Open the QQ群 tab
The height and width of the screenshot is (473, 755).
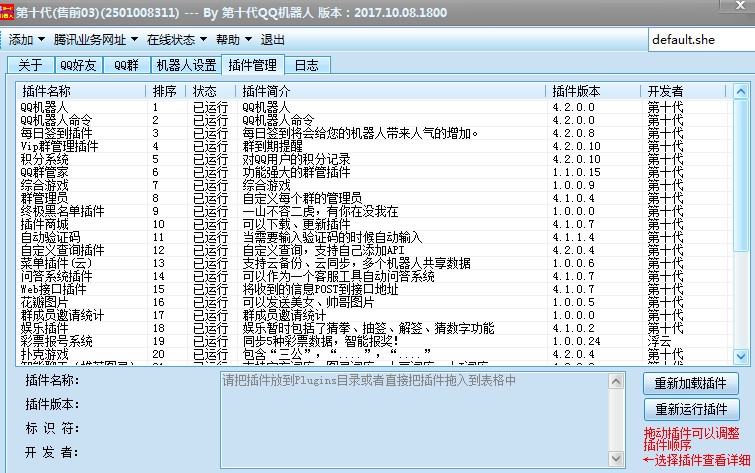[x=126, y=66]
